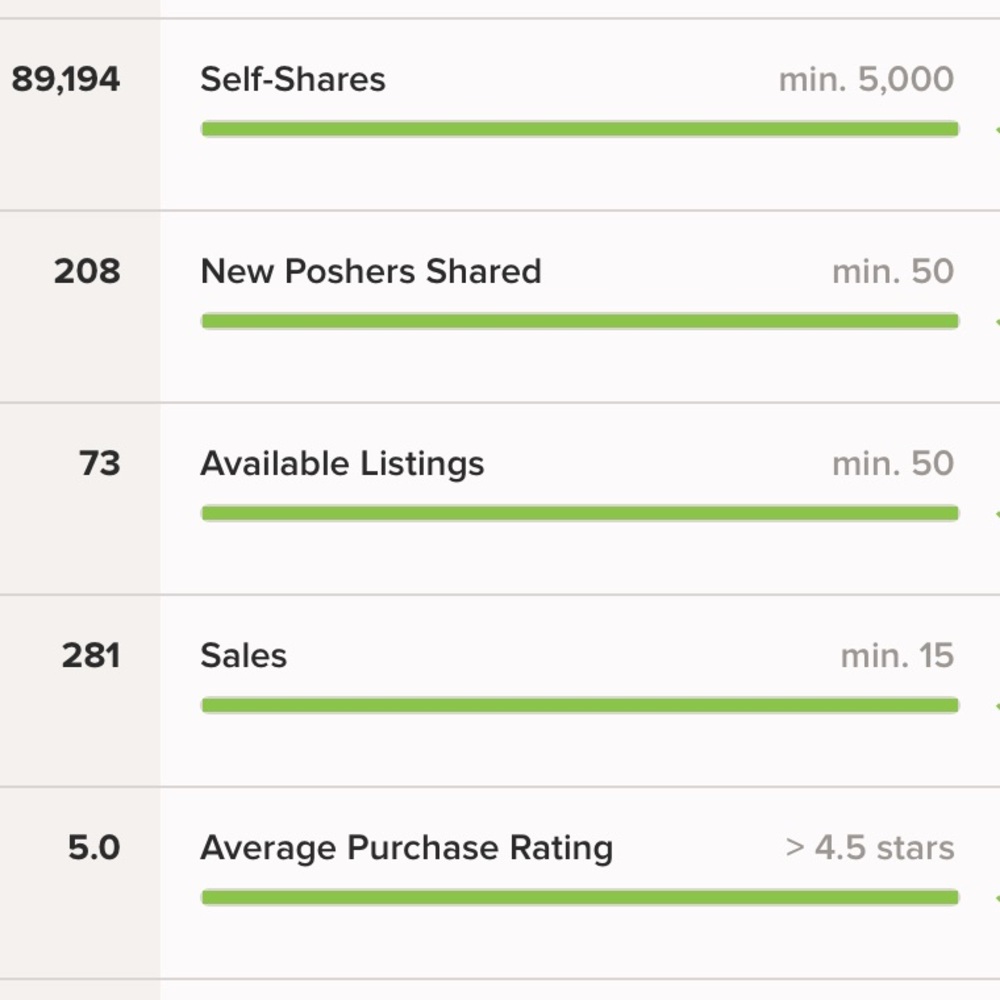The height and width of the screenshot is (1000, 1000).
Task: Select the 73 available listings count
Action: coord(99,464)
